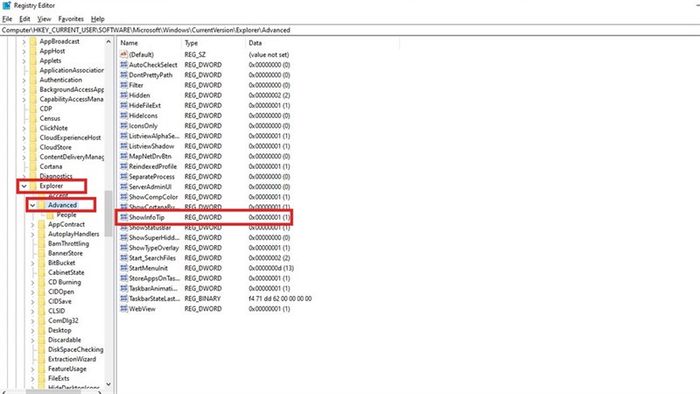Select the AutoplayHandlers key
Screen dimensions: 700x394
click(x=74, y=234)
